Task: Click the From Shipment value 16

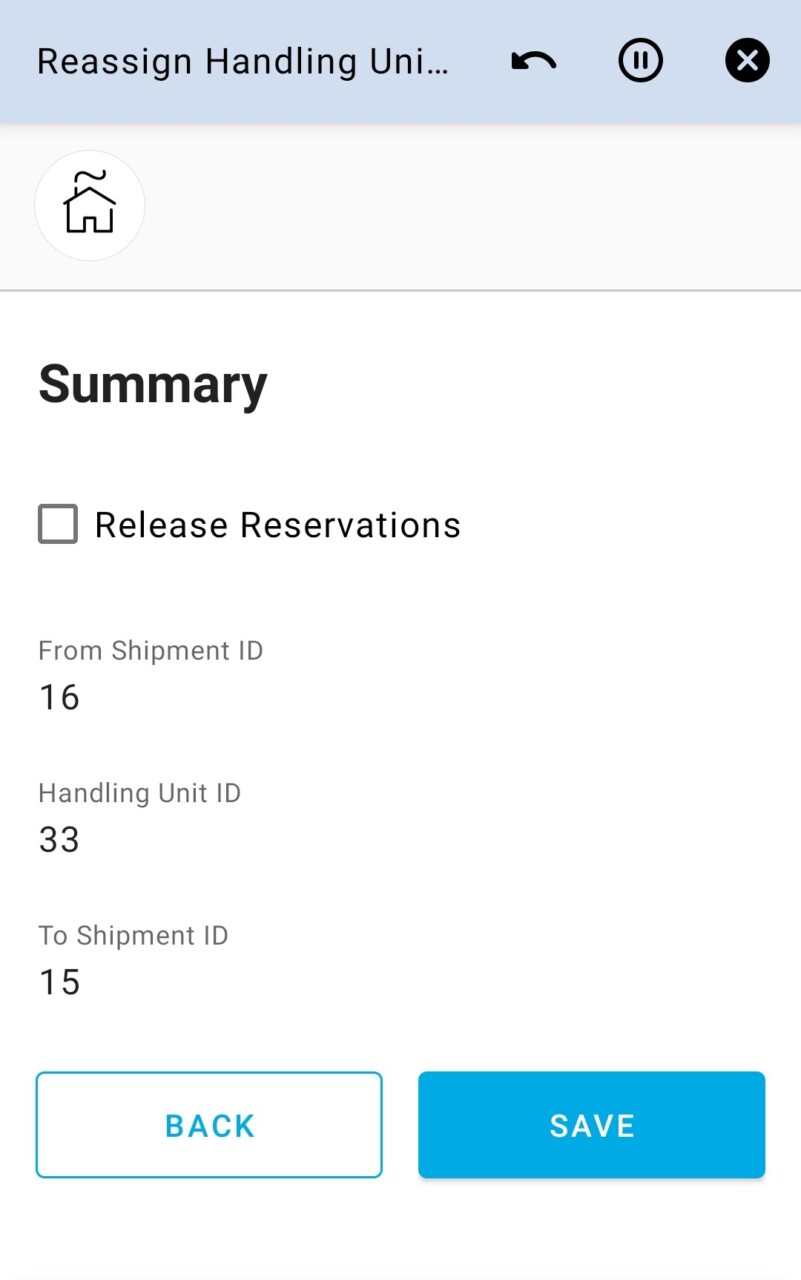Action: point(59,697)
